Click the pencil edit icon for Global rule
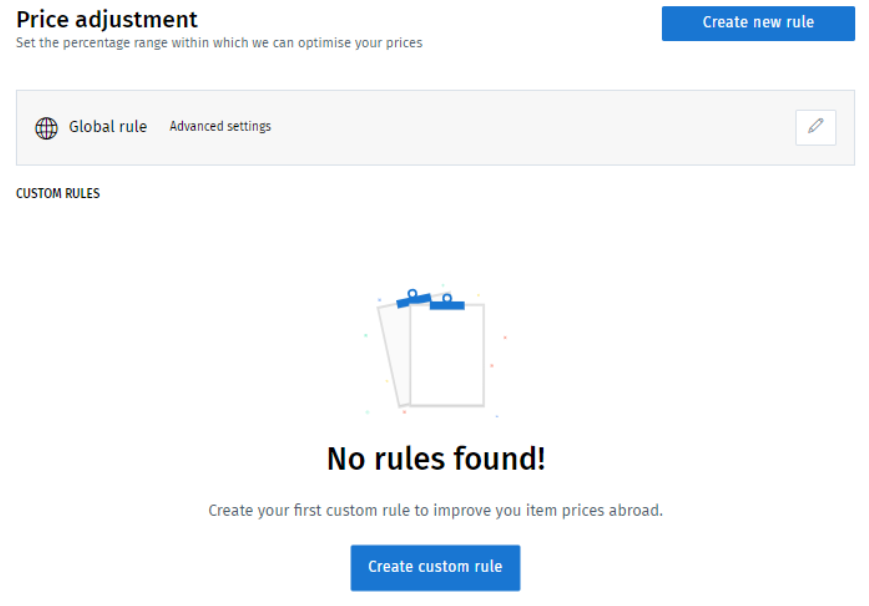869x606 pixels. 815,128
